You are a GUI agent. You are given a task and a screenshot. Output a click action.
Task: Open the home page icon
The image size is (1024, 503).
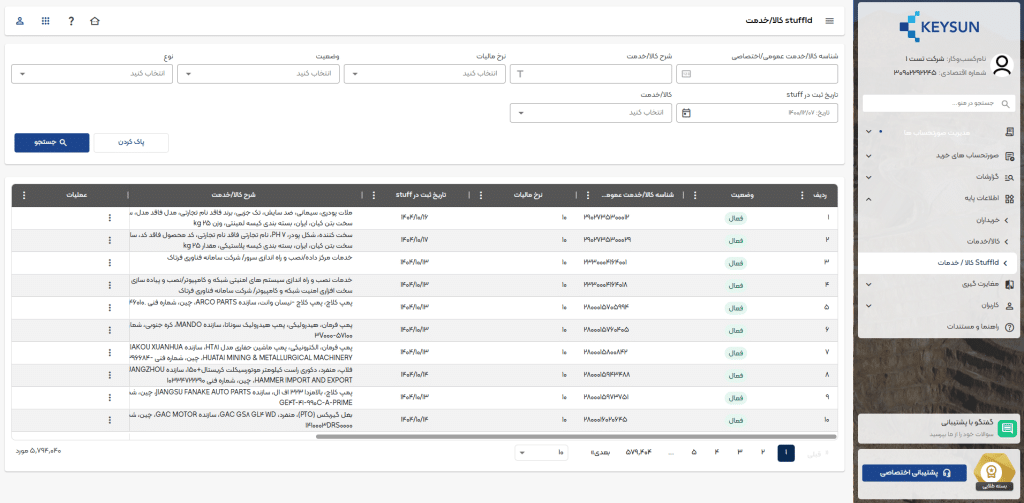coord(95,20)
